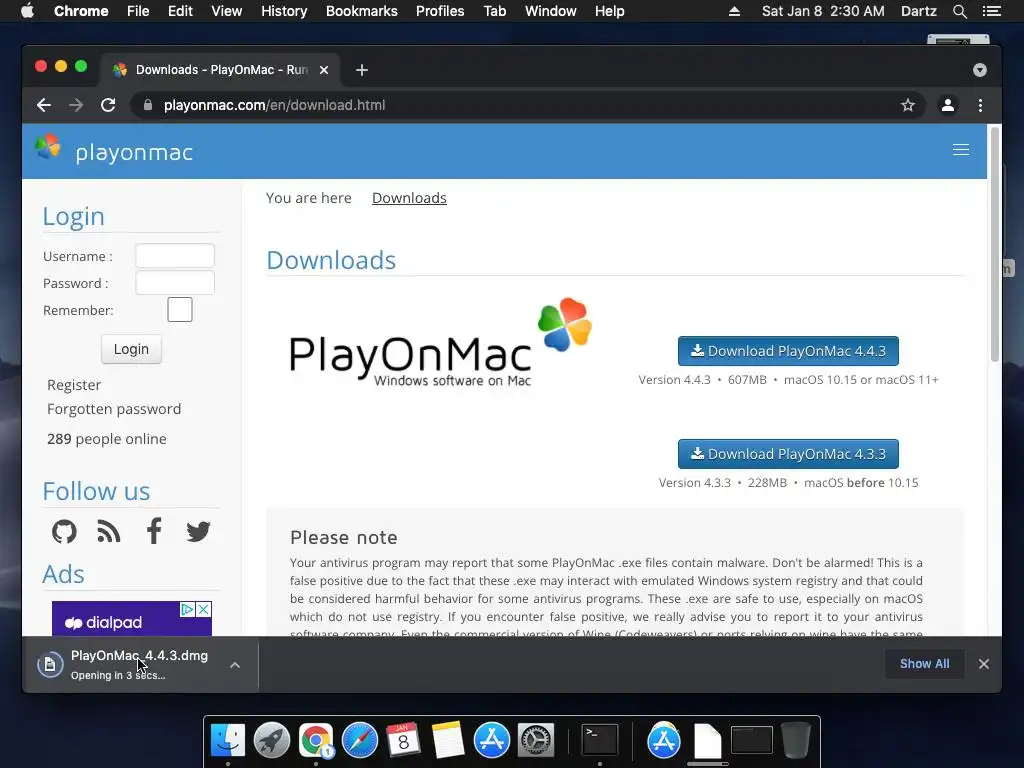The width and height of the screenshot is (1024, 768).
Task: Click the PlayOnMac_4.4.3.dmg file icon in the download bar
Action: coord(50,665)
